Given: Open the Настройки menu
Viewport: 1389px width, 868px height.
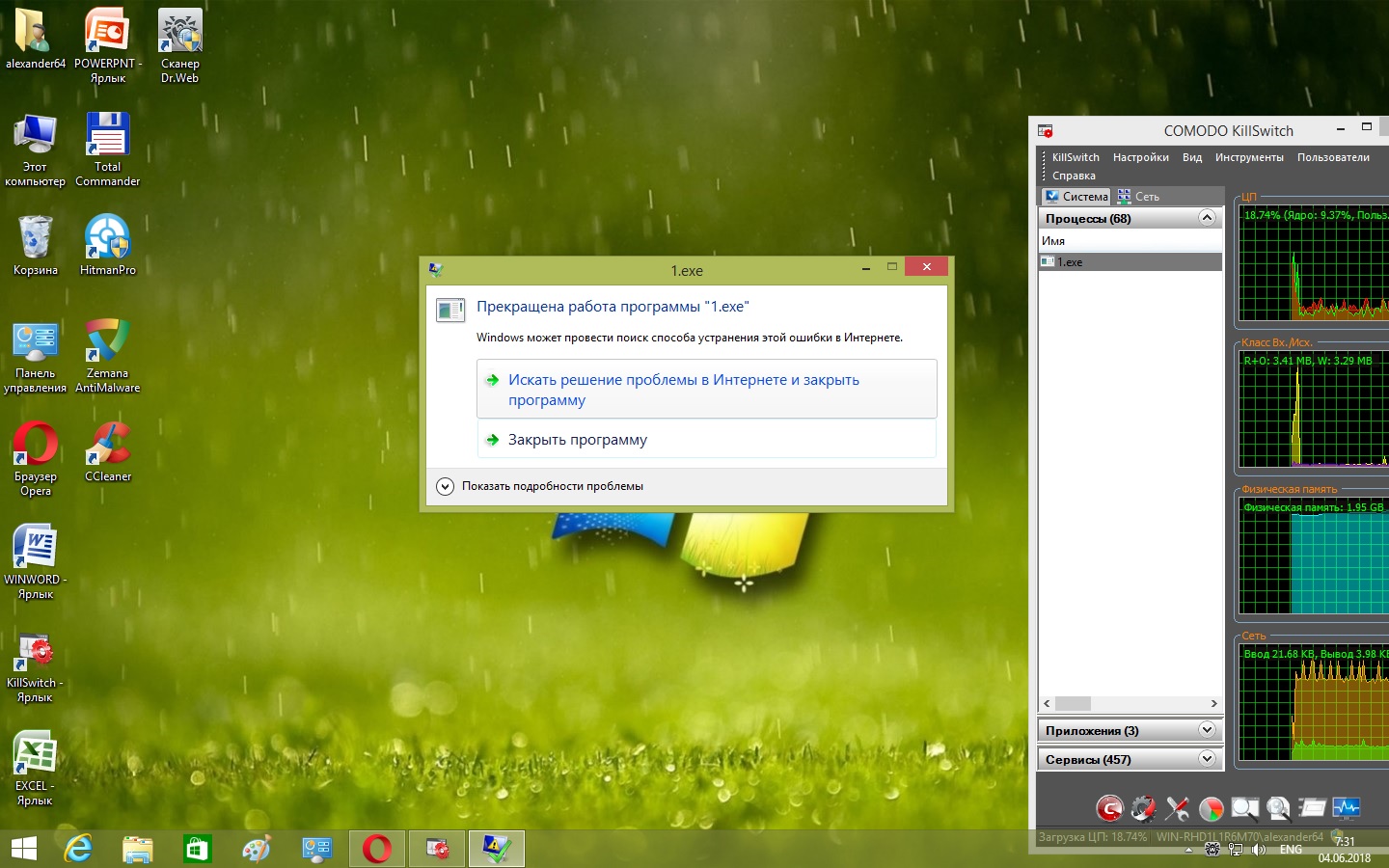Looking at the screenshot, I should tap(1140, 157).
